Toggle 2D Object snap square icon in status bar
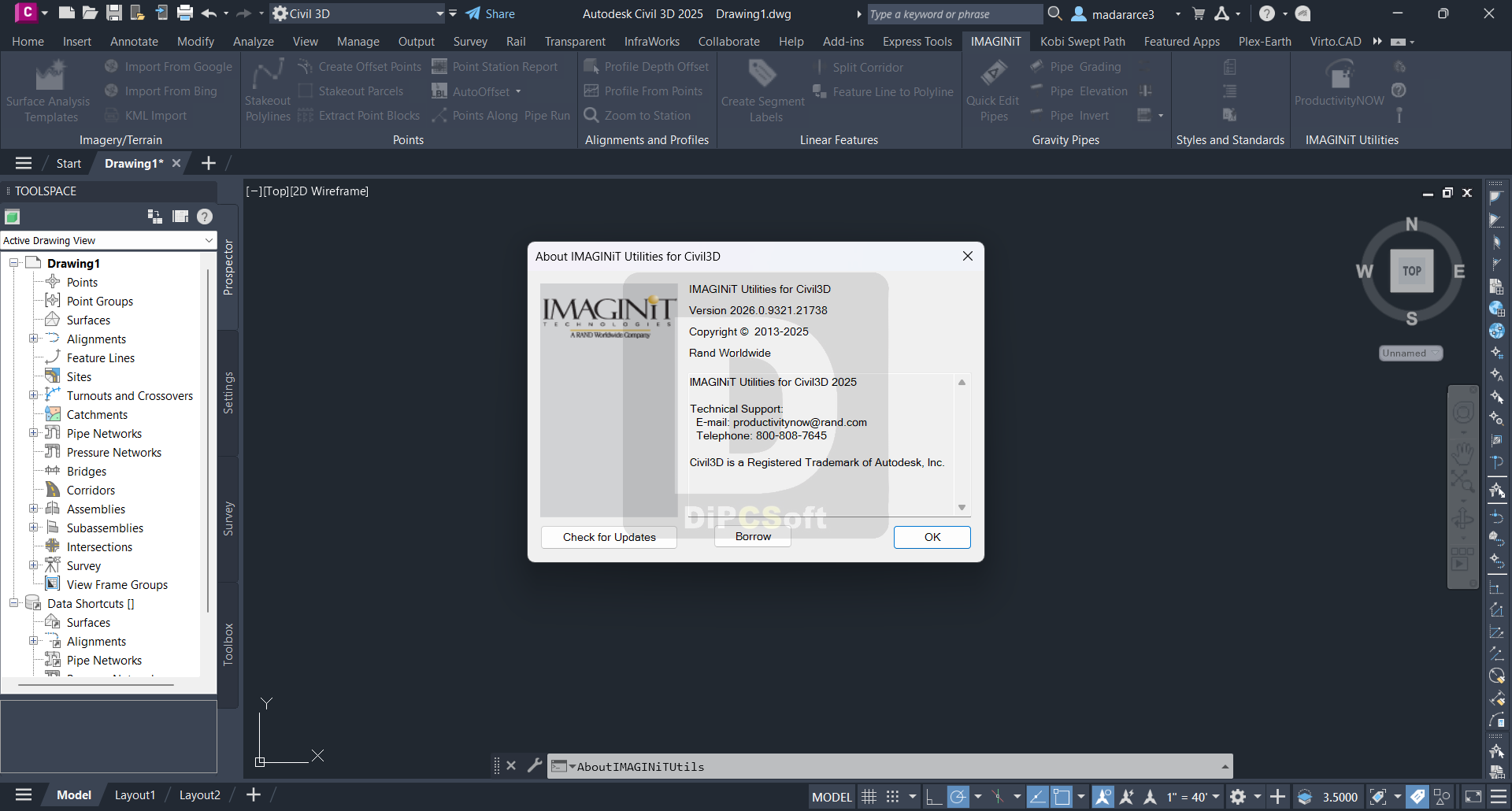The width and height of the screenshot is (1512, 811). [x=1062, y=797]
